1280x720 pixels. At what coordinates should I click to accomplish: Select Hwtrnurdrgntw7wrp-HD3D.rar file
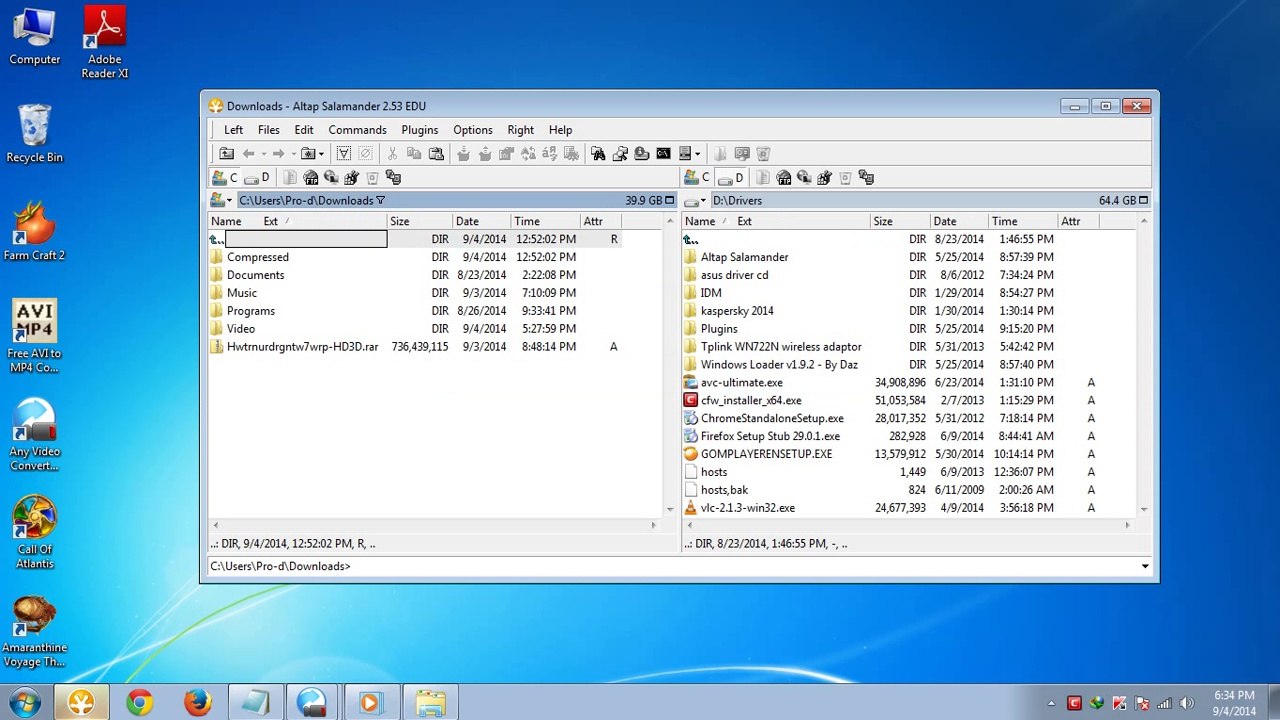point(302,347)
